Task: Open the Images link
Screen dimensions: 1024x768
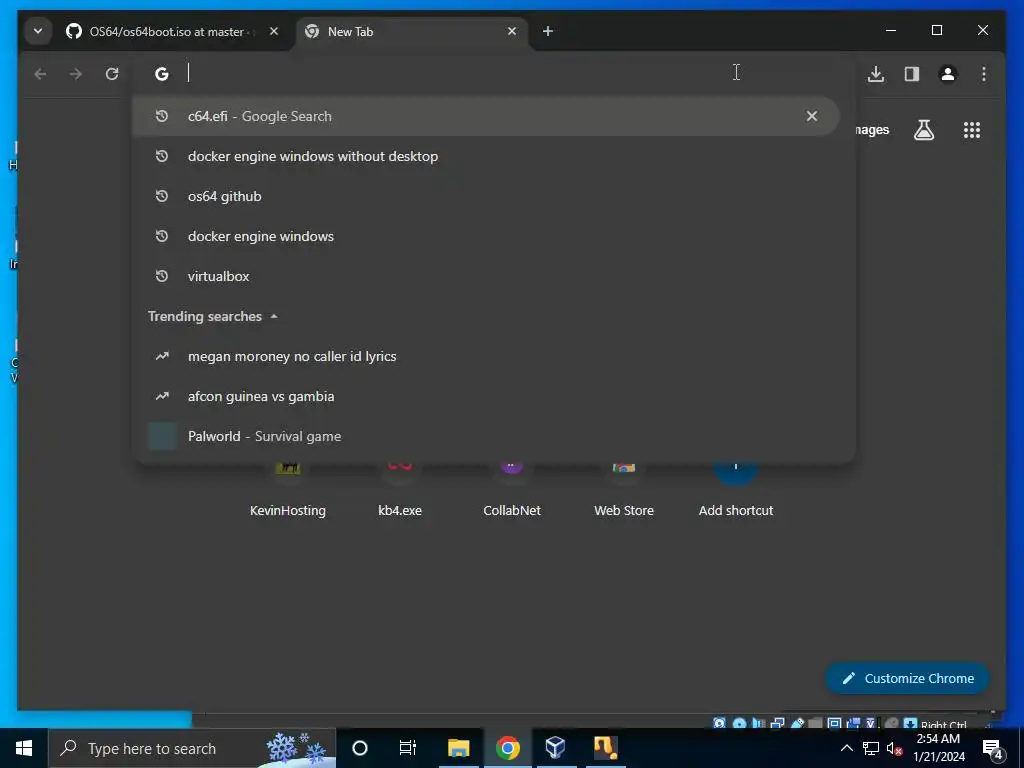Action: (872, 130)
